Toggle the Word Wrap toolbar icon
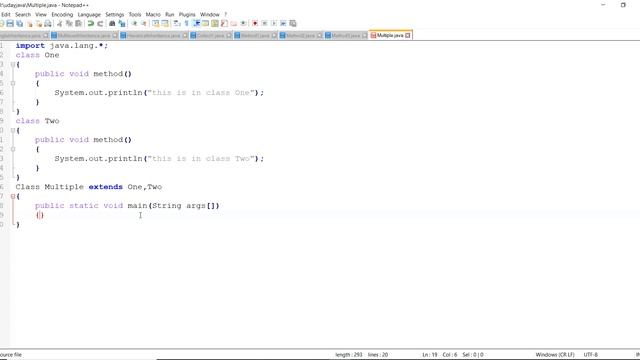Image resolution: width=640 pixels, height=360 pixels. (177, 24)
